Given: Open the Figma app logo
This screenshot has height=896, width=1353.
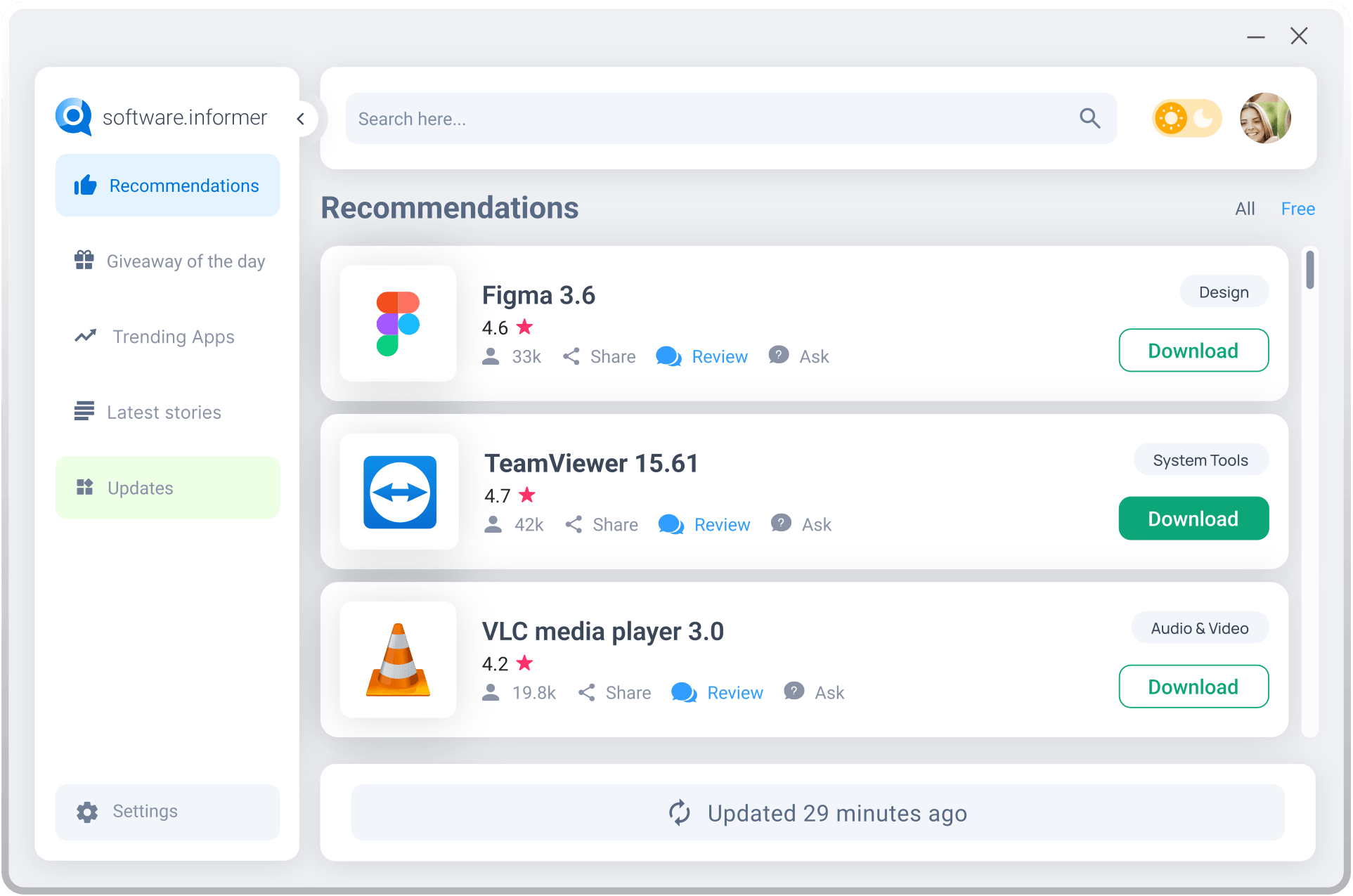Looking at the screenshot, I should (x=399, y=323).
